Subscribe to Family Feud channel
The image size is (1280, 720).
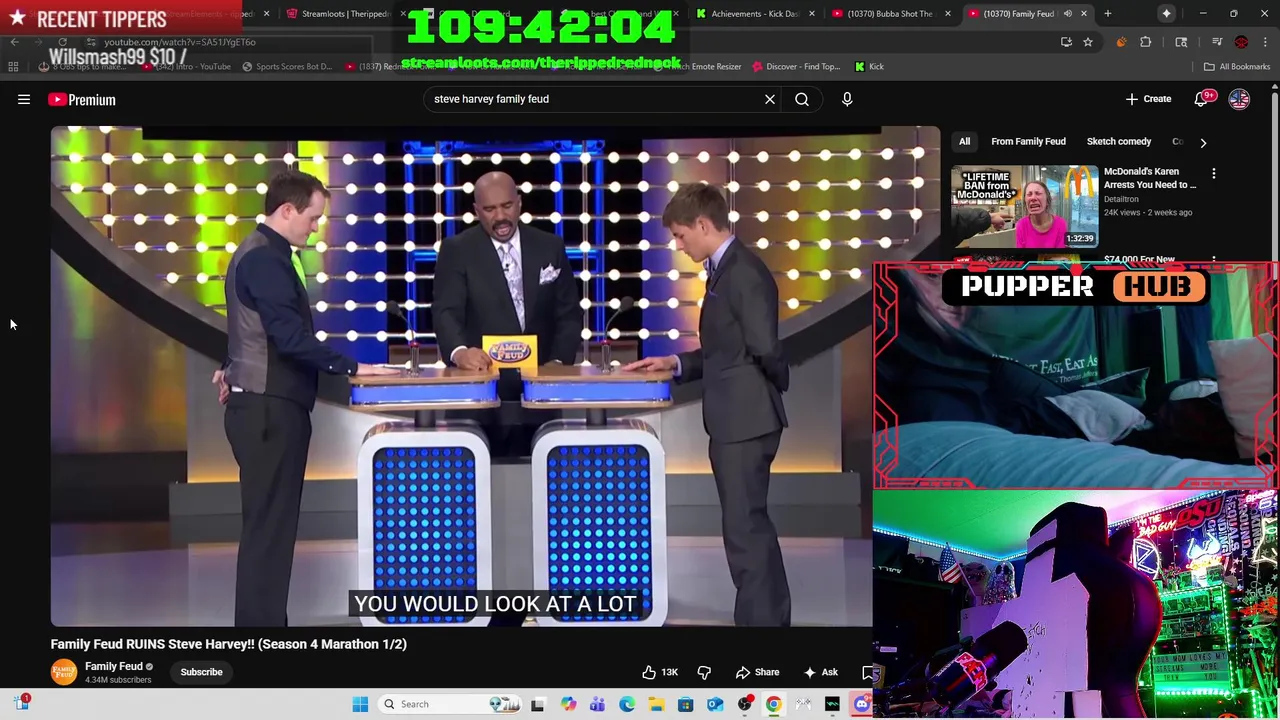pos(202,672)
